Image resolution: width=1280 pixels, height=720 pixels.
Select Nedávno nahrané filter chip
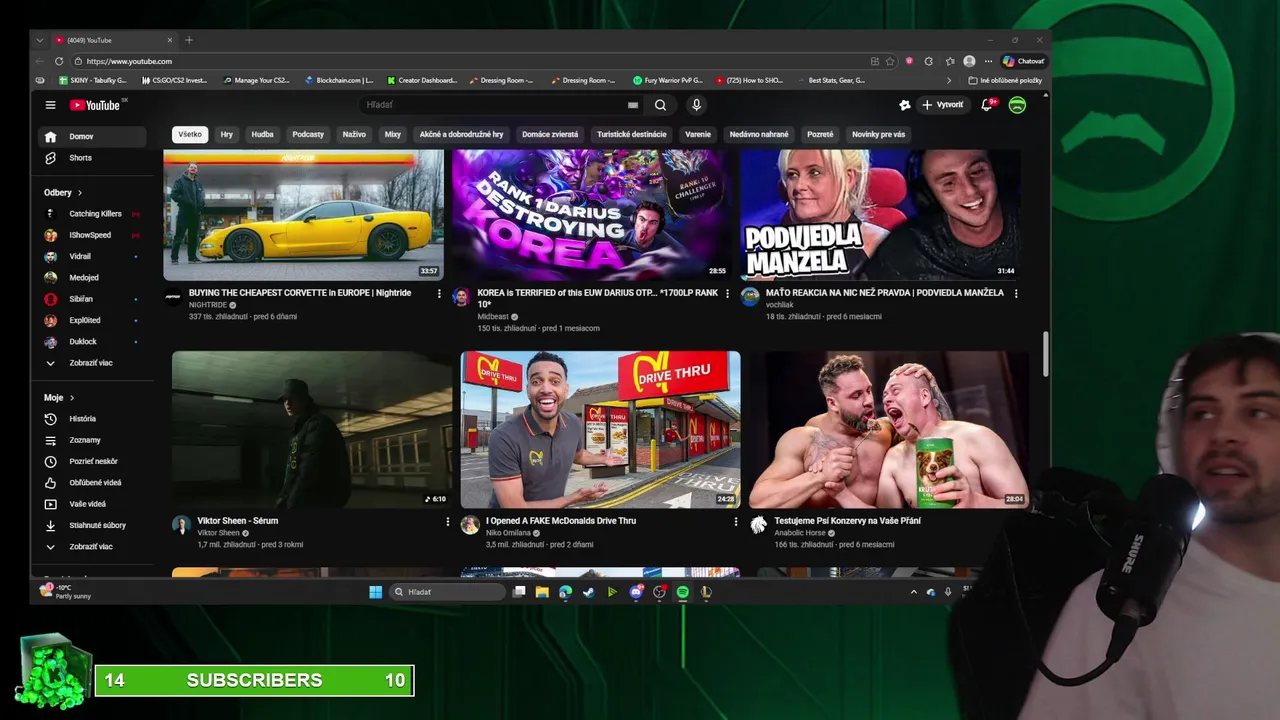759,134
